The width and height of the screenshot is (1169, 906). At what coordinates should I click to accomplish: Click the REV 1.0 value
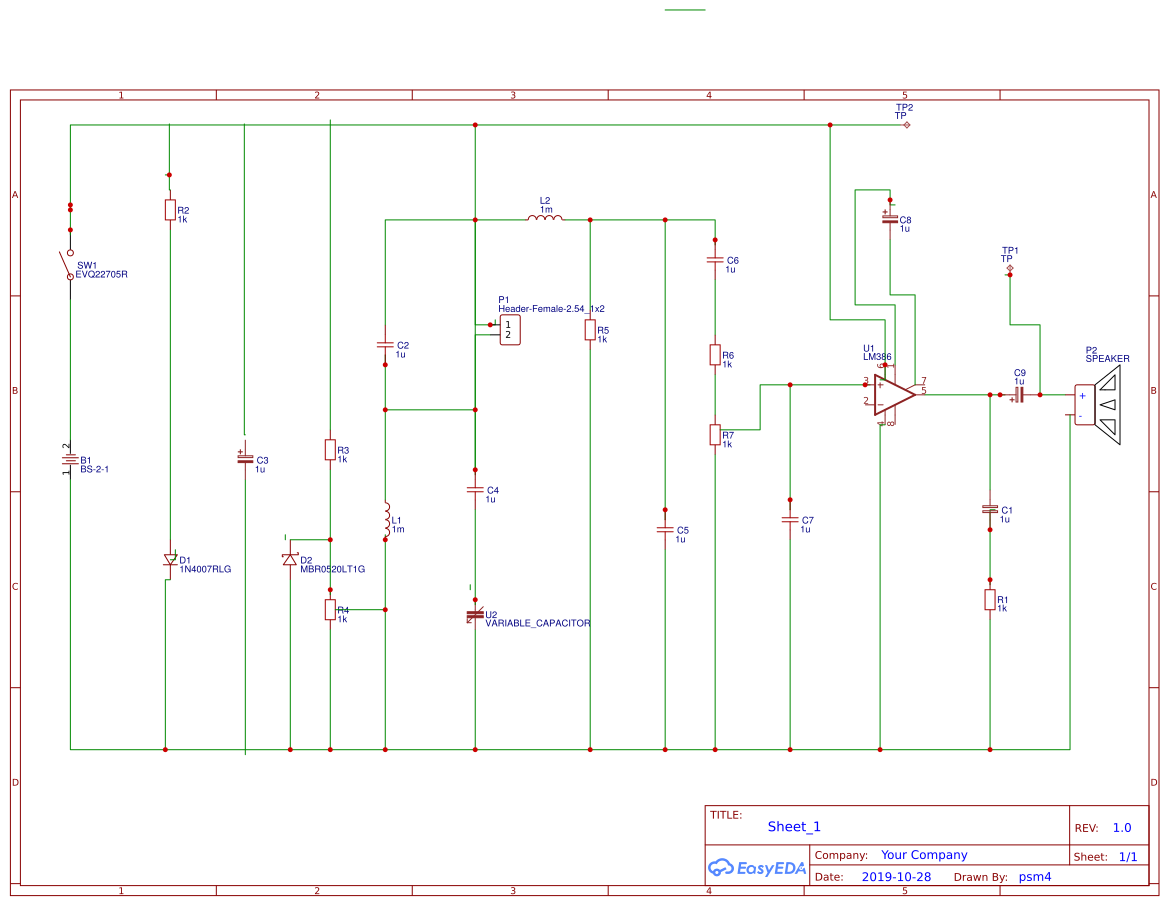point(1121,827)
